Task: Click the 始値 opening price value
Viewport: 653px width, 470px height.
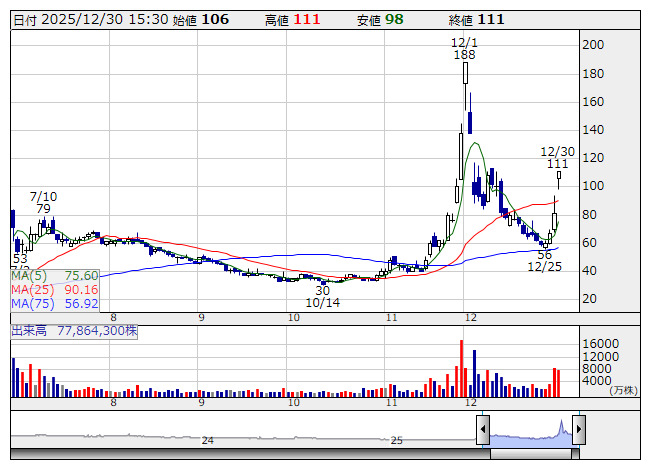Action: pyautogui.click(x=215, y=19)
